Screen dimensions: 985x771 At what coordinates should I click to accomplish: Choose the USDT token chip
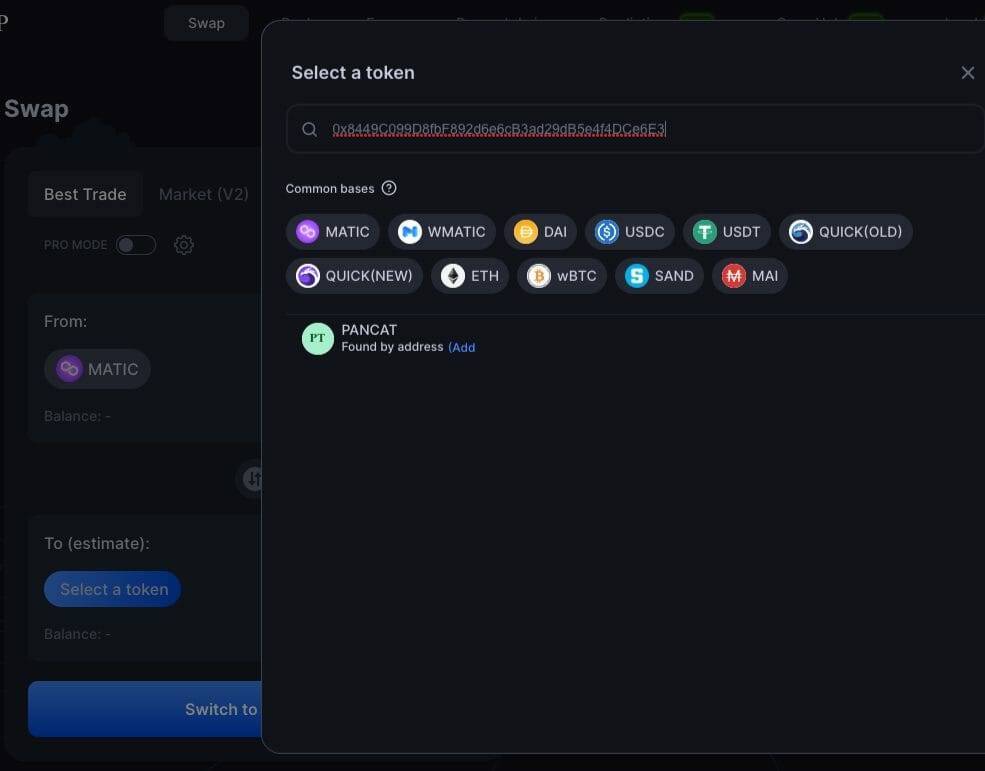click(x=727, y=232)
